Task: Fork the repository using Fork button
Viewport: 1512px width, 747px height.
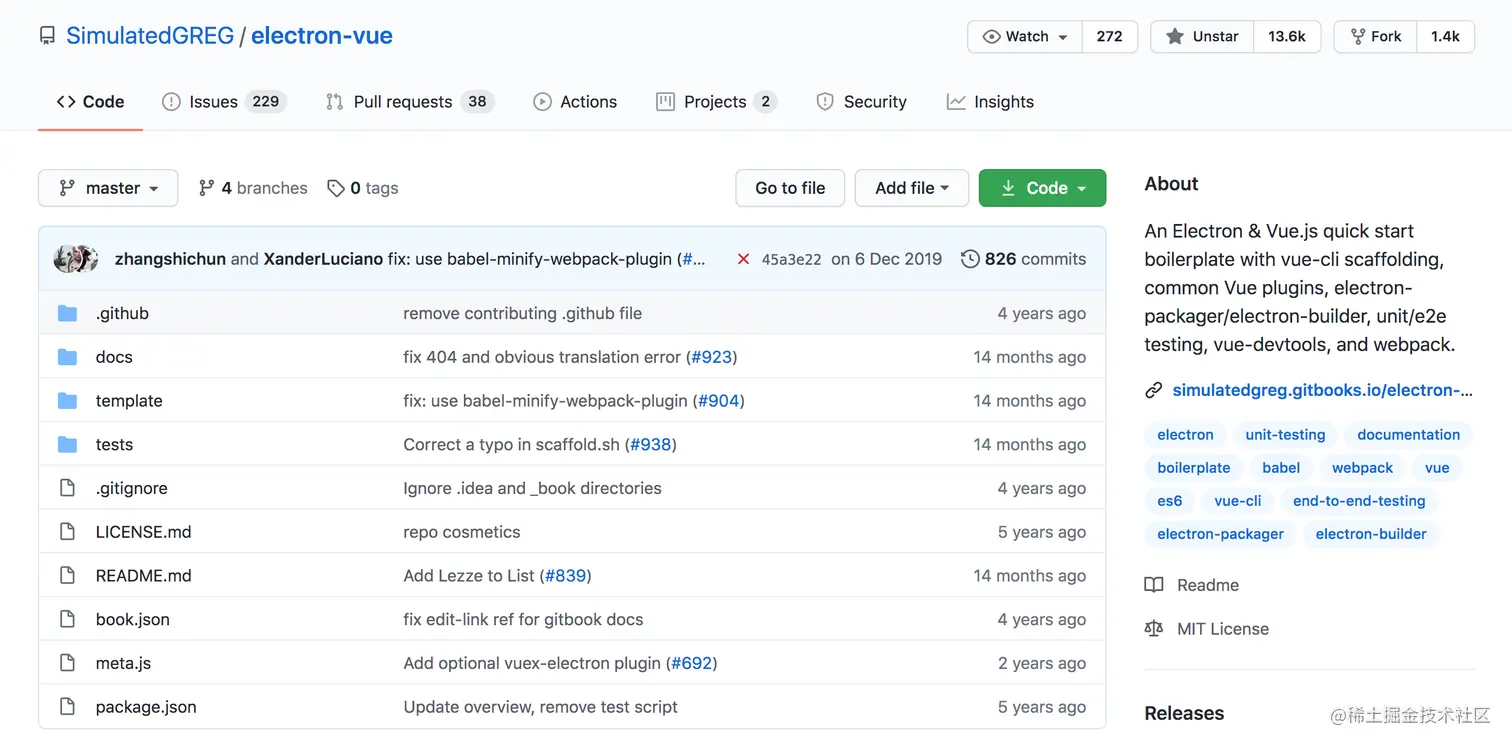Action: pos(1375,37)
